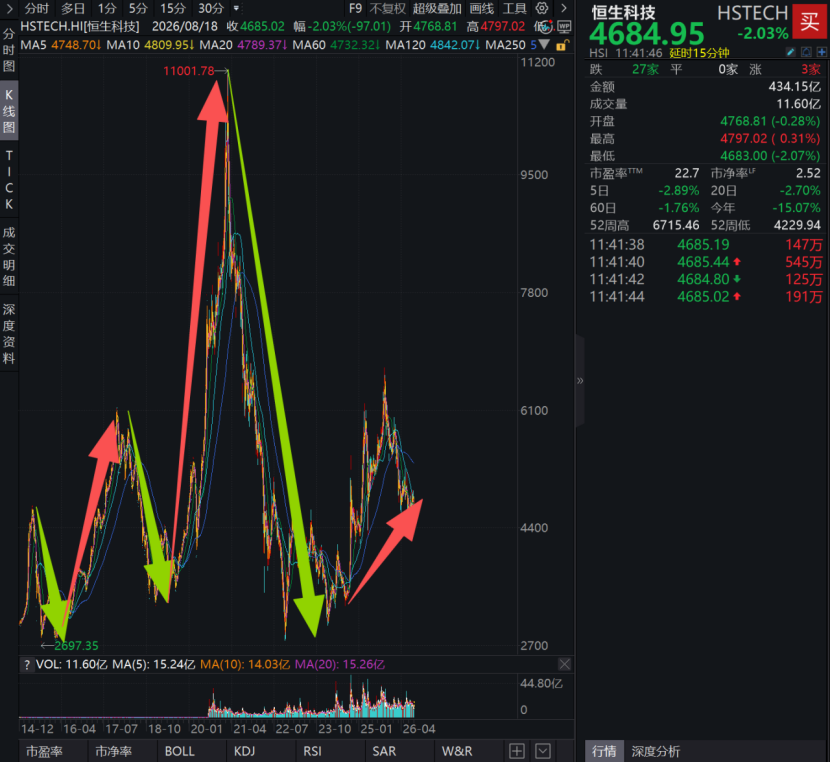Open the period dropdown after 30分
This screenshot has width=830, height=762.
[x=236, y=8]
